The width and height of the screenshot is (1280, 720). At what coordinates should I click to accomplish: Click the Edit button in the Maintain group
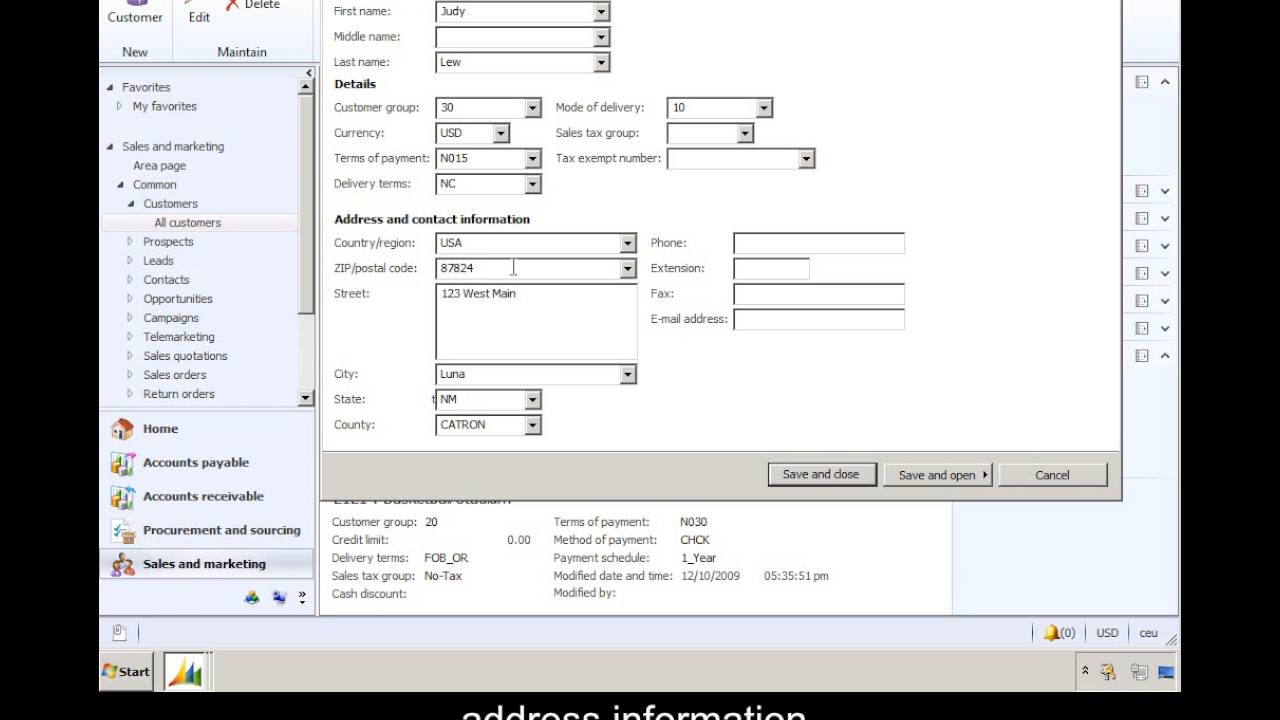tap(199, 12)
